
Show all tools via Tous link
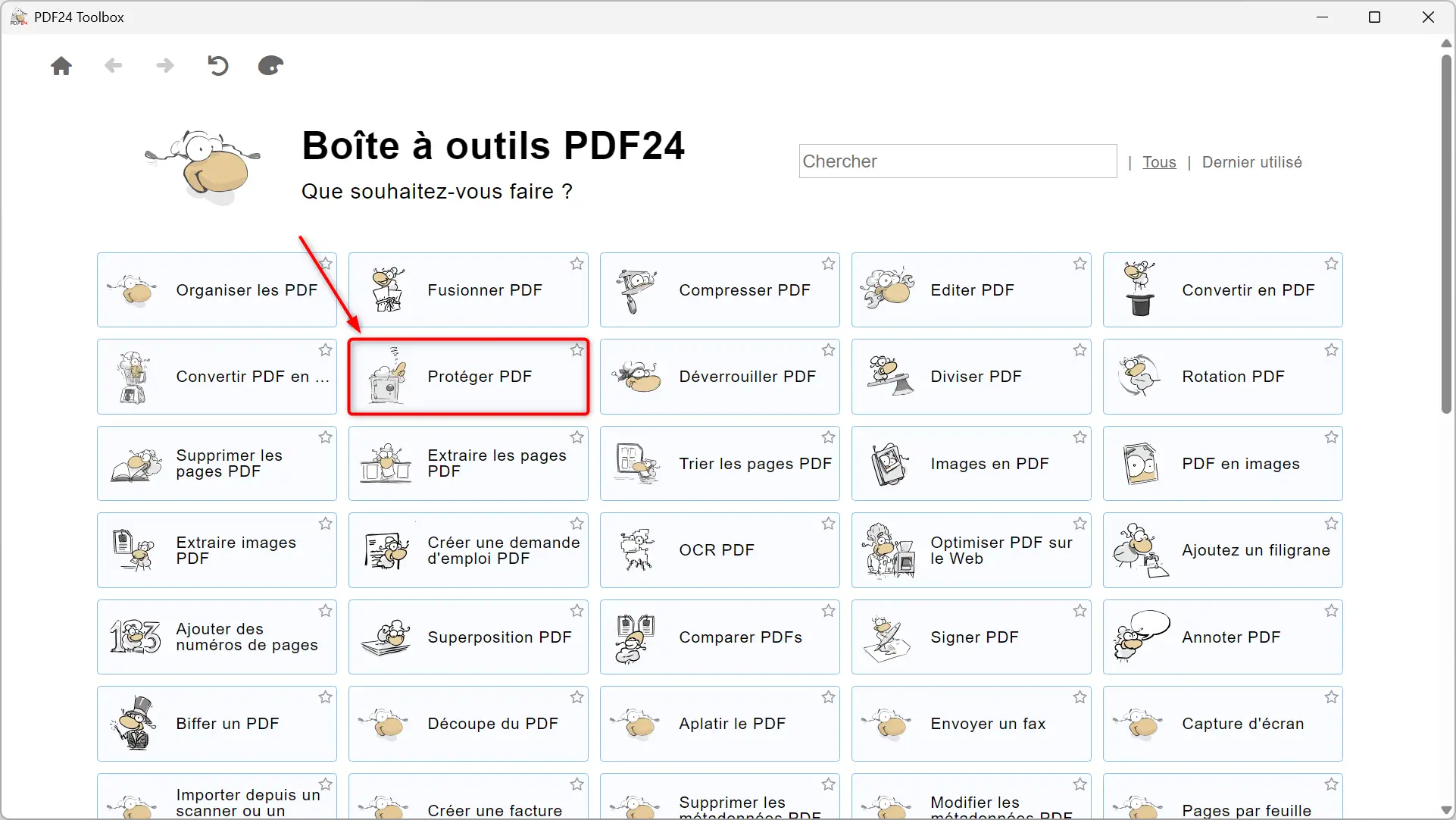click(x=1159, y=162)
